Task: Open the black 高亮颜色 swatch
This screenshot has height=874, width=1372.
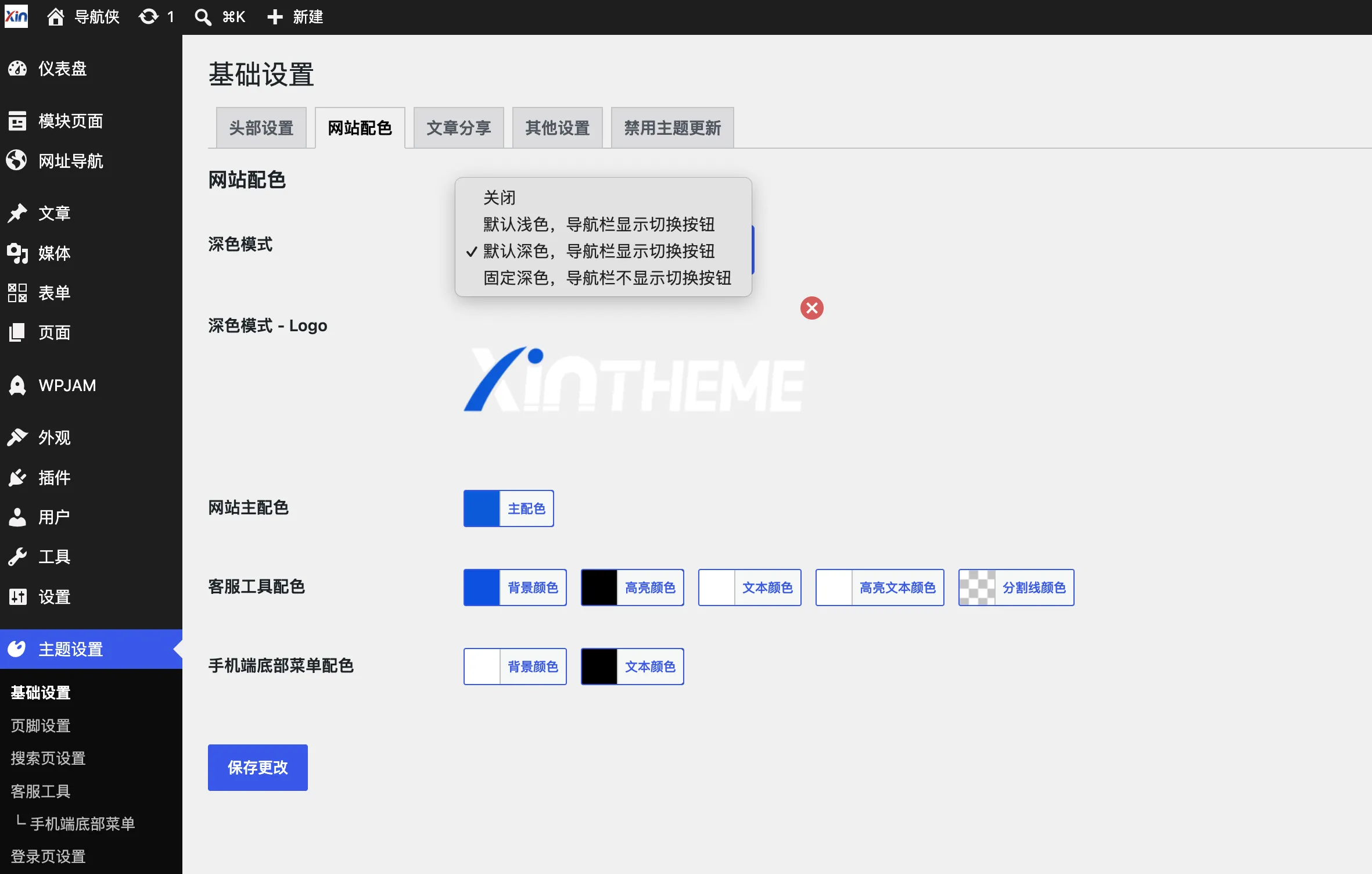Action: [x=599, y=588]
